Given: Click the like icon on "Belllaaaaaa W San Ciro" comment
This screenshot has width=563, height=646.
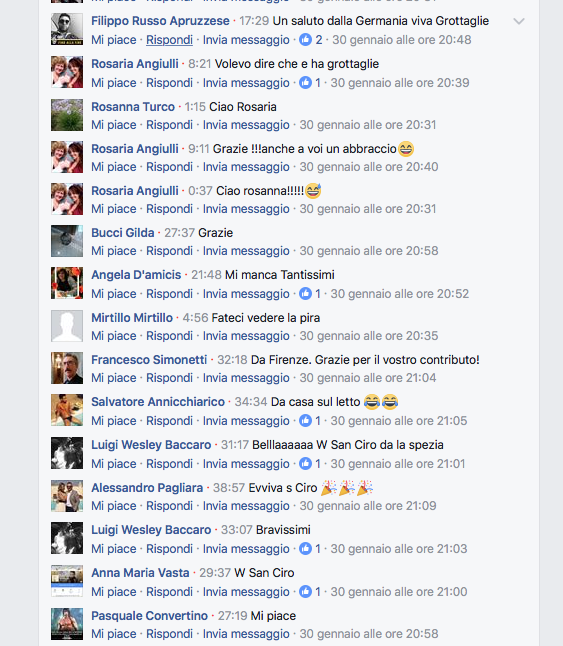Looking at the screenshot, I should click(x=305, y=463).
